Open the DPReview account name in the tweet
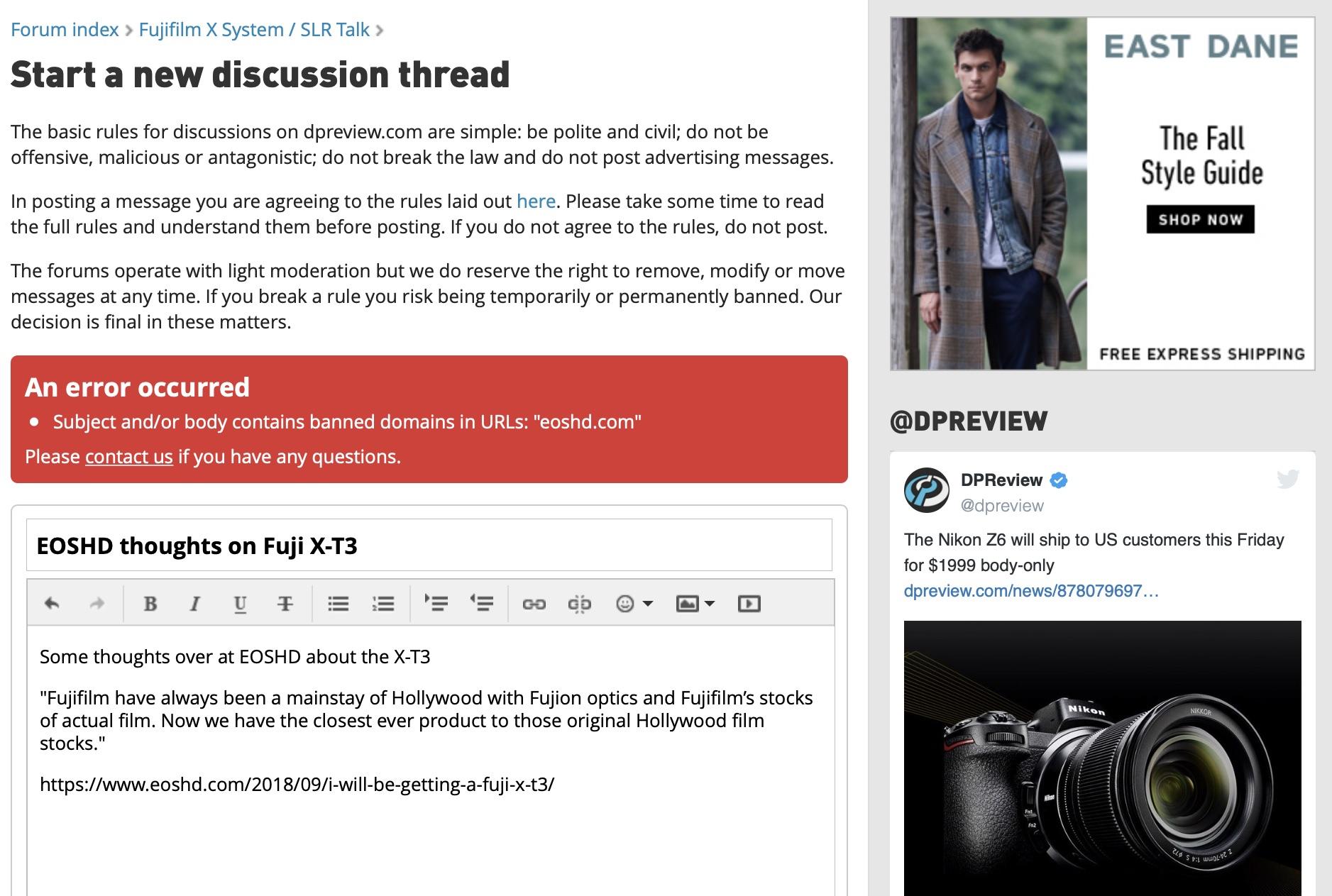Screen dimensions: 1332x896 click(x=1001, y=480)
